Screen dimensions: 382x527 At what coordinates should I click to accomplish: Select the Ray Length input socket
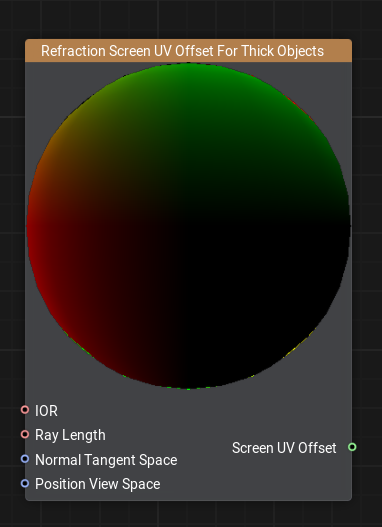click(25, 434)
